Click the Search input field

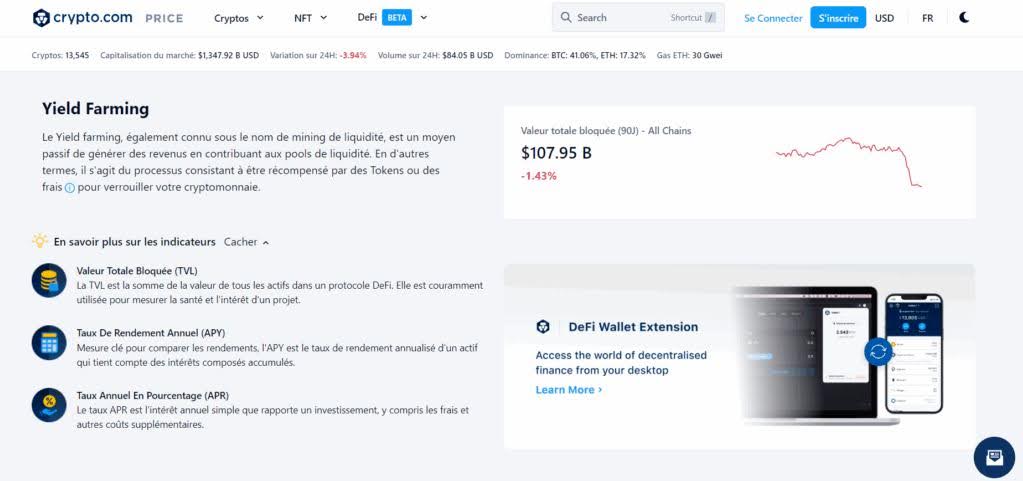(620, 18)
